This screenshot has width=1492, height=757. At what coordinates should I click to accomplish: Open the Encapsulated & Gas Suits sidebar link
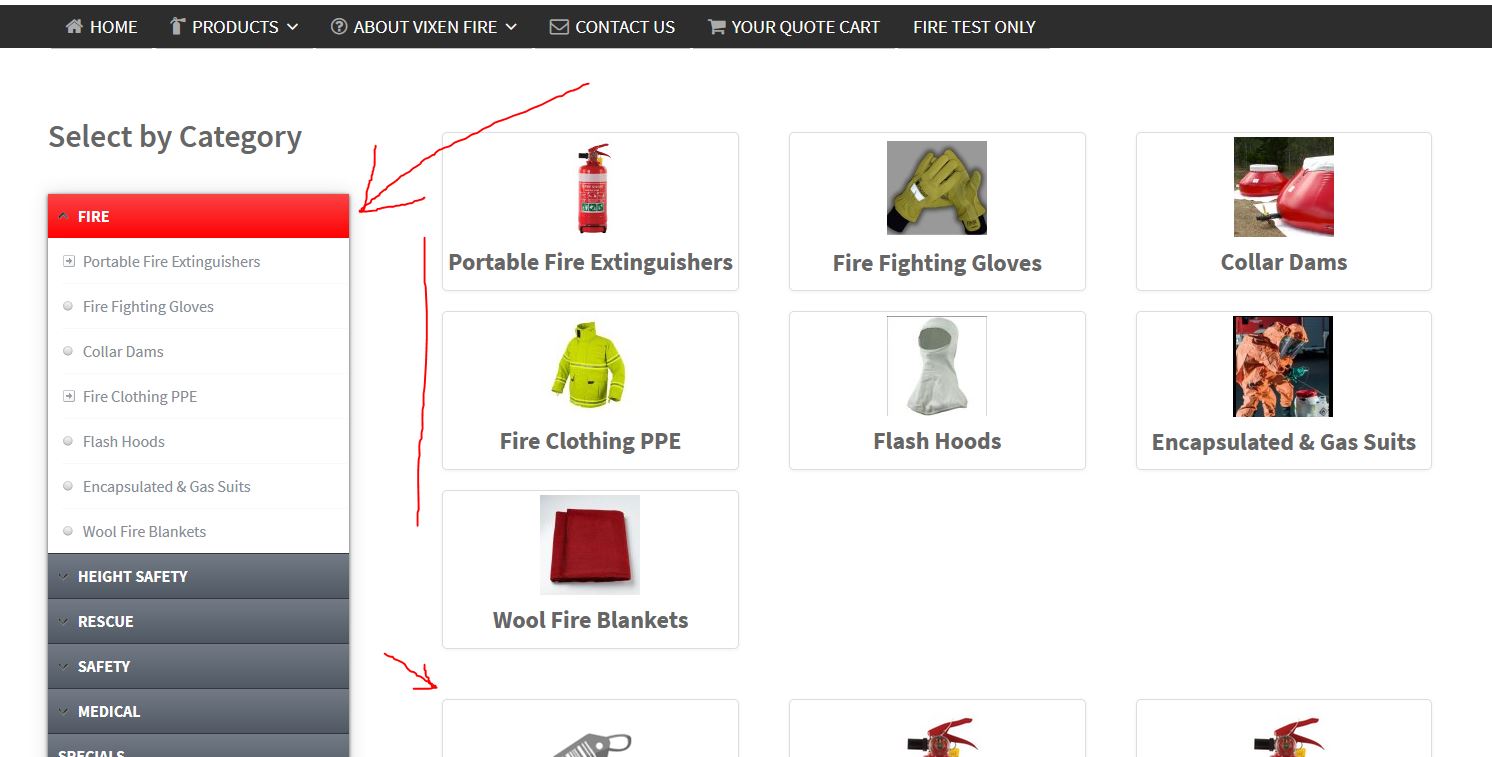click(x=166, y=486)
